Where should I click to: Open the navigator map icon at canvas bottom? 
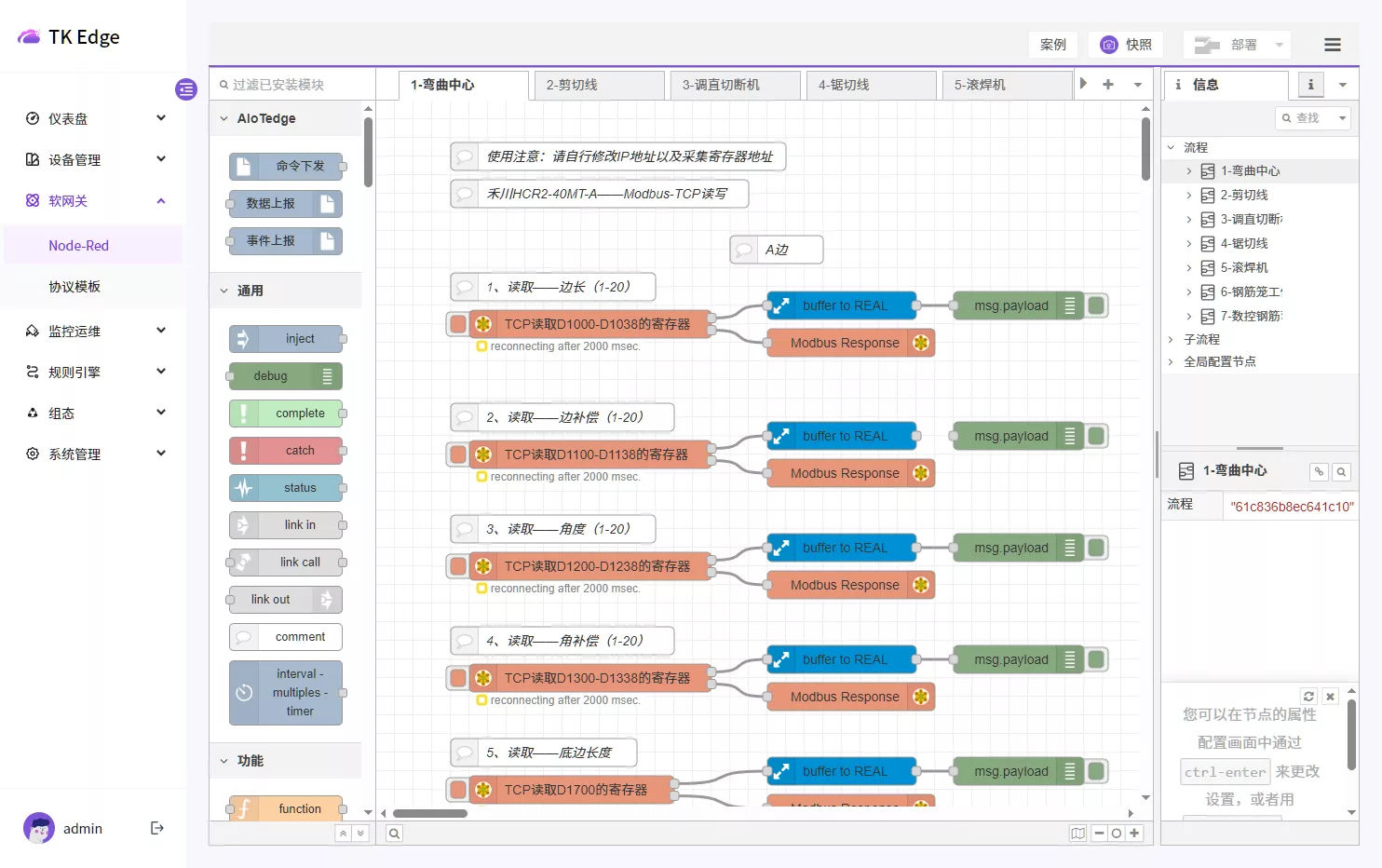click(1077, 833)
